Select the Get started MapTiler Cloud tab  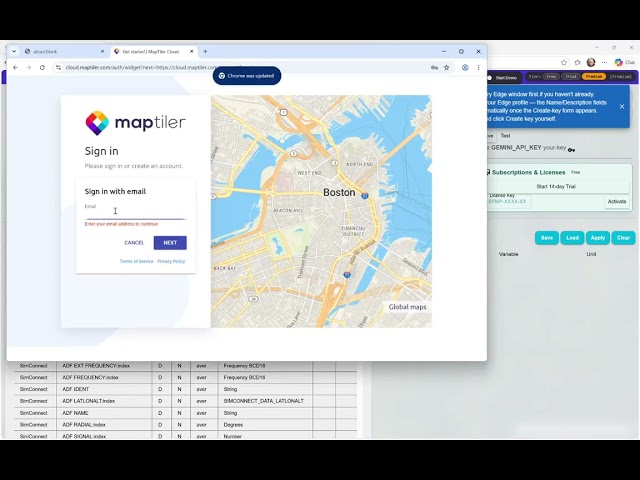point(154,51)
